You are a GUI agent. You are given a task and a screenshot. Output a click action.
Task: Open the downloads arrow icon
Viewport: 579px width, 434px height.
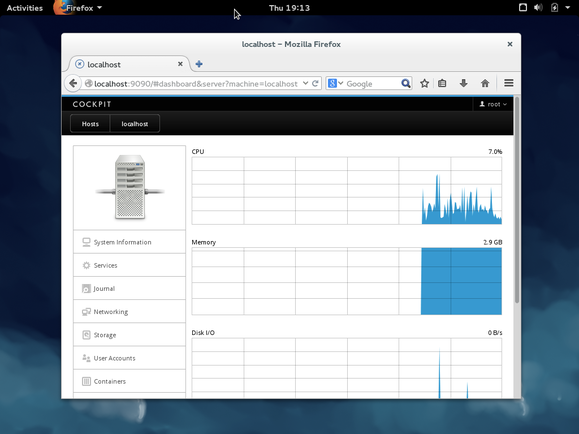coord(463,83)
